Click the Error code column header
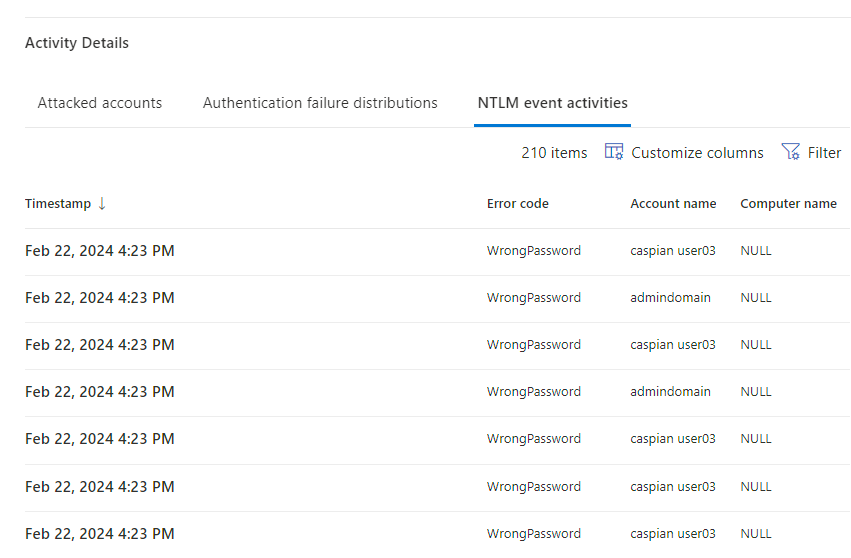The height and width of the screenshot is (558, 851). pyautogui.click(x=517, y=204)
